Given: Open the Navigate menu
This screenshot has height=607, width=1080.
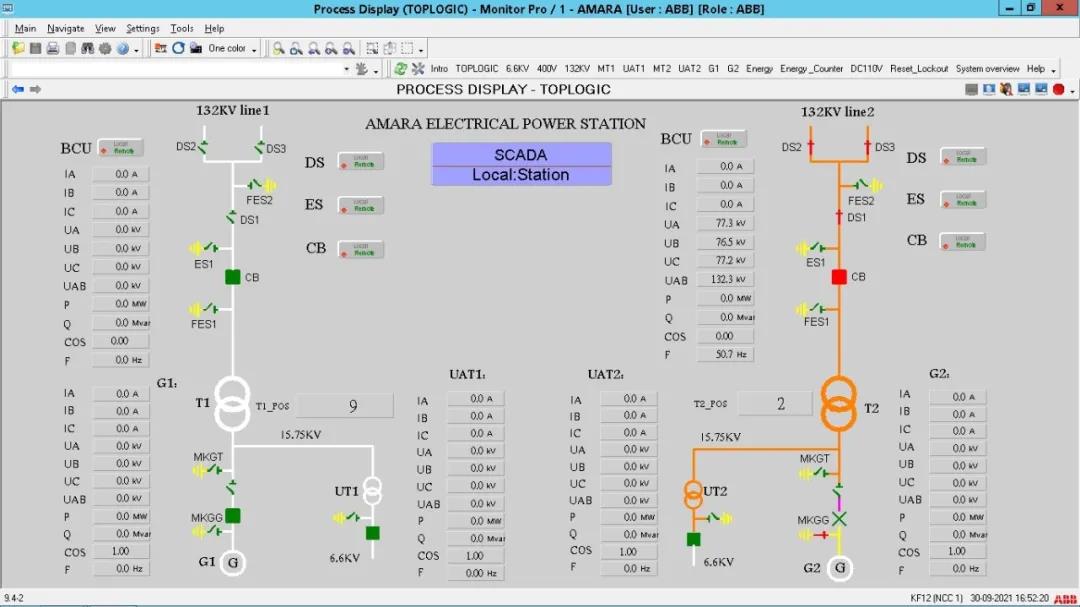Looking at the screenshot, I should tap(66, 28).
